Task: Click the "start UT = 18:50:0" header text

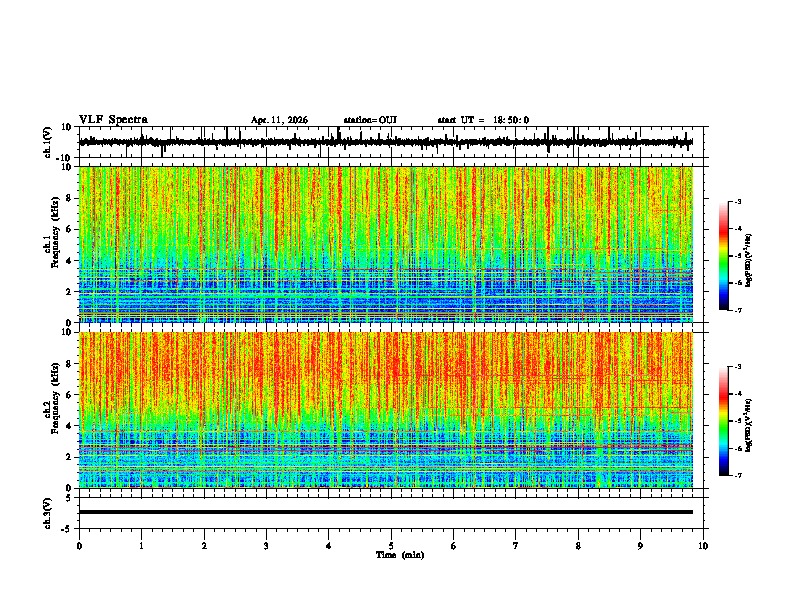Action: click(x=483, y=120)
